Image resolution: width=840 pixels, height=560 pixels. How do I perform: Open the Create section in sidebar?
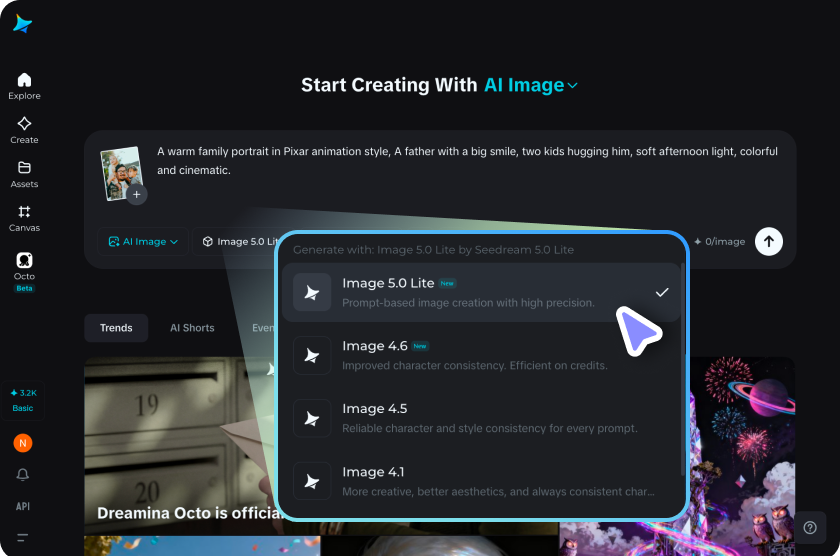(x=24, y=130)
